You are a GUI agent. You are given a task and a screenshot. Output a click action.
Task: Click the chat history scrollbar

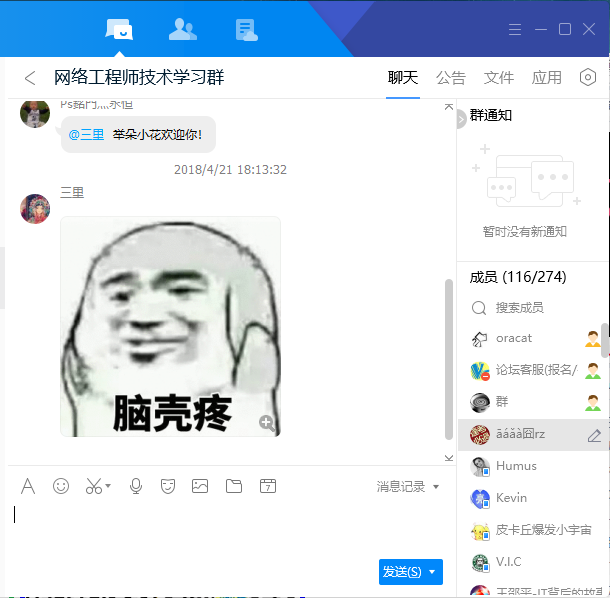pos(449,360)
